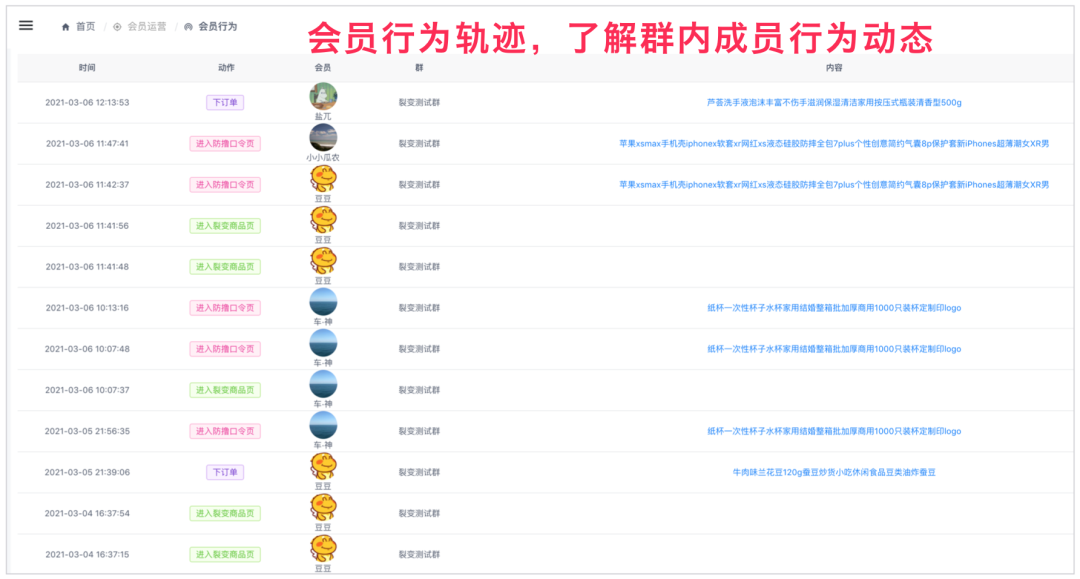Viewport: 1080px width, 579px height.
Task: Click the 群 column header
Action: [x=419, y=67]
